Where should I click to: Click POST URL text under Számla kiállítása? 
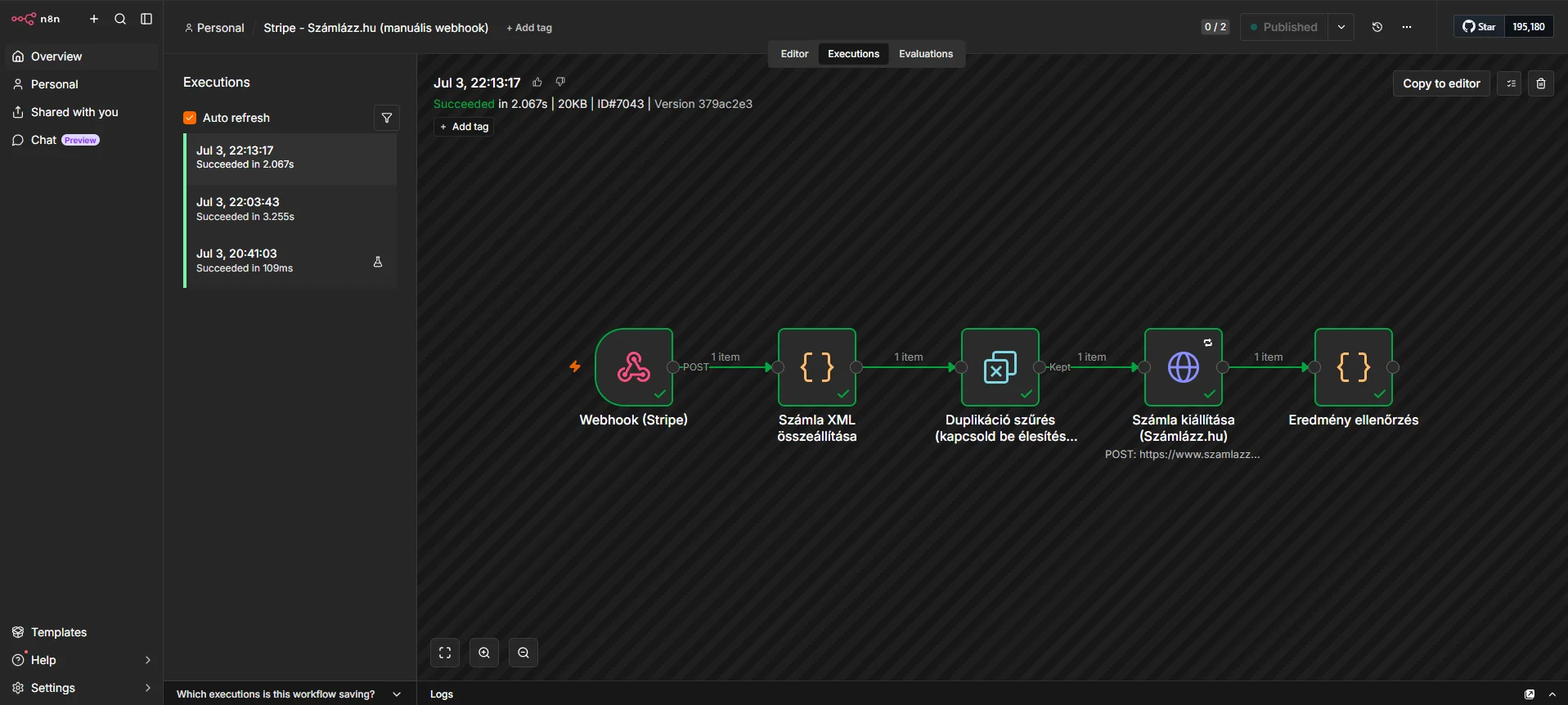click(x=1182, y=454)
